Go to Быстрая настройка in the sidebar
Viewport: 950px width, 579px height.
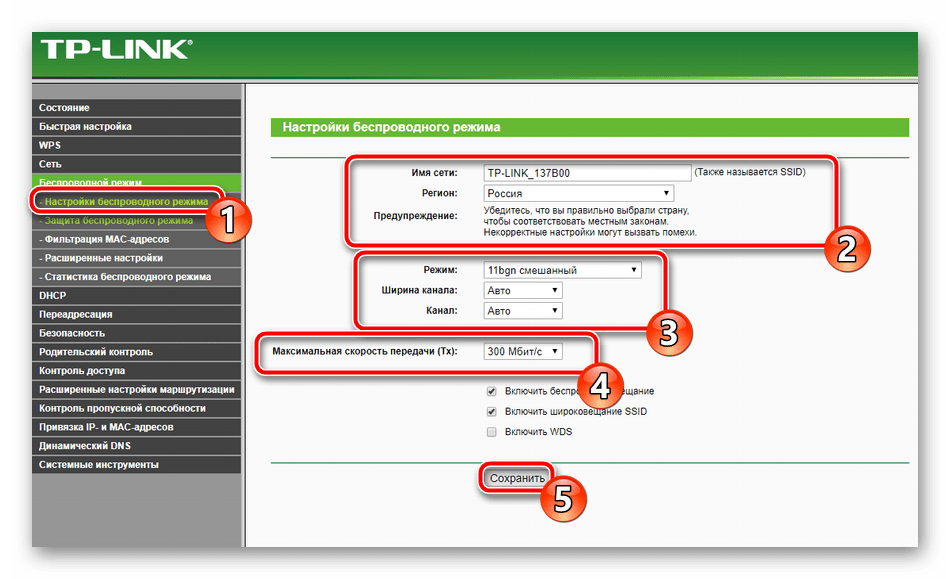(x=136, y=126)
